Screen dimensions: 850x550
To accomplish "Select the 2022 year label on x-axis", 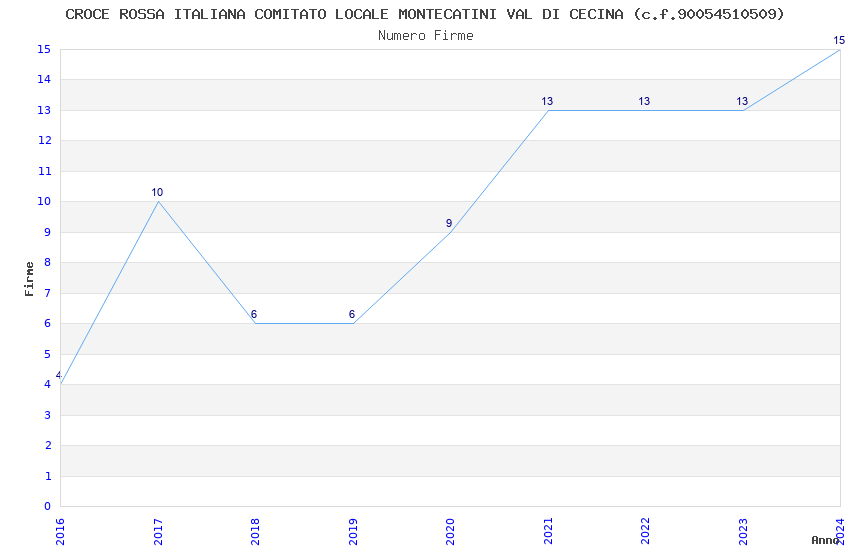I will pyautogui.click(x=645, y=532).
